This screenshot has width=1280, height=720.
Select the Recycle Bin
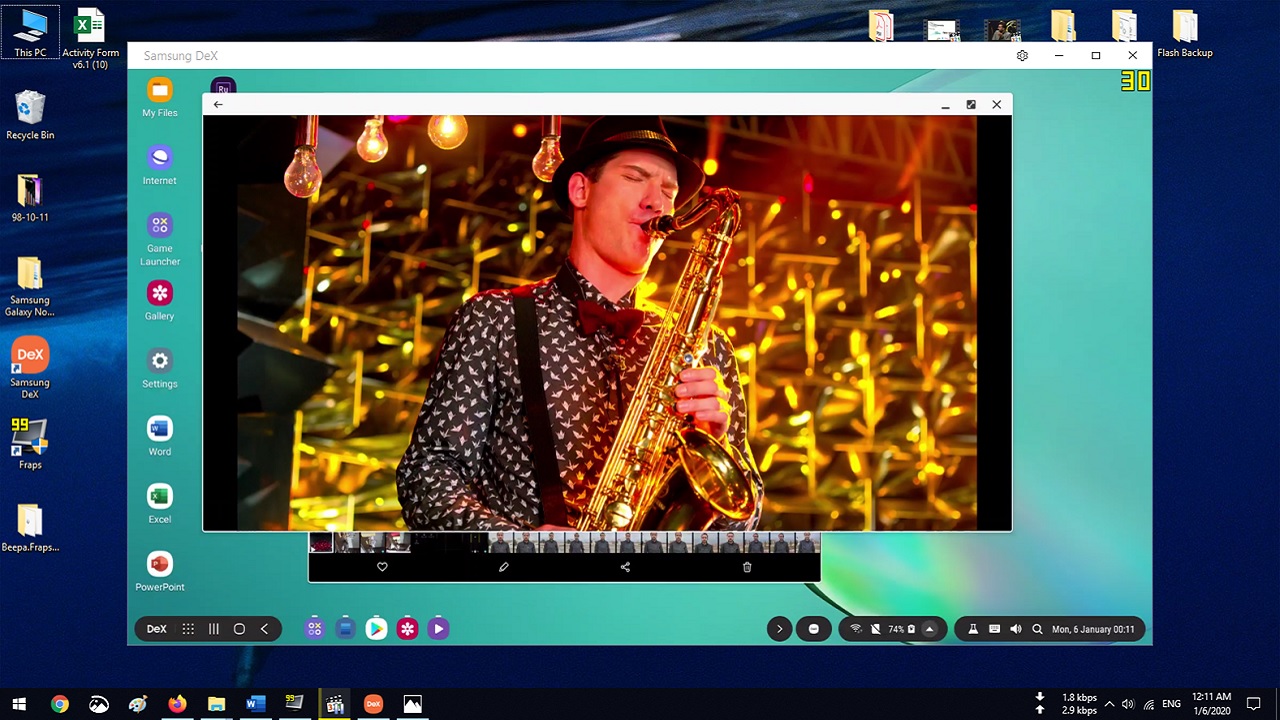30,115
